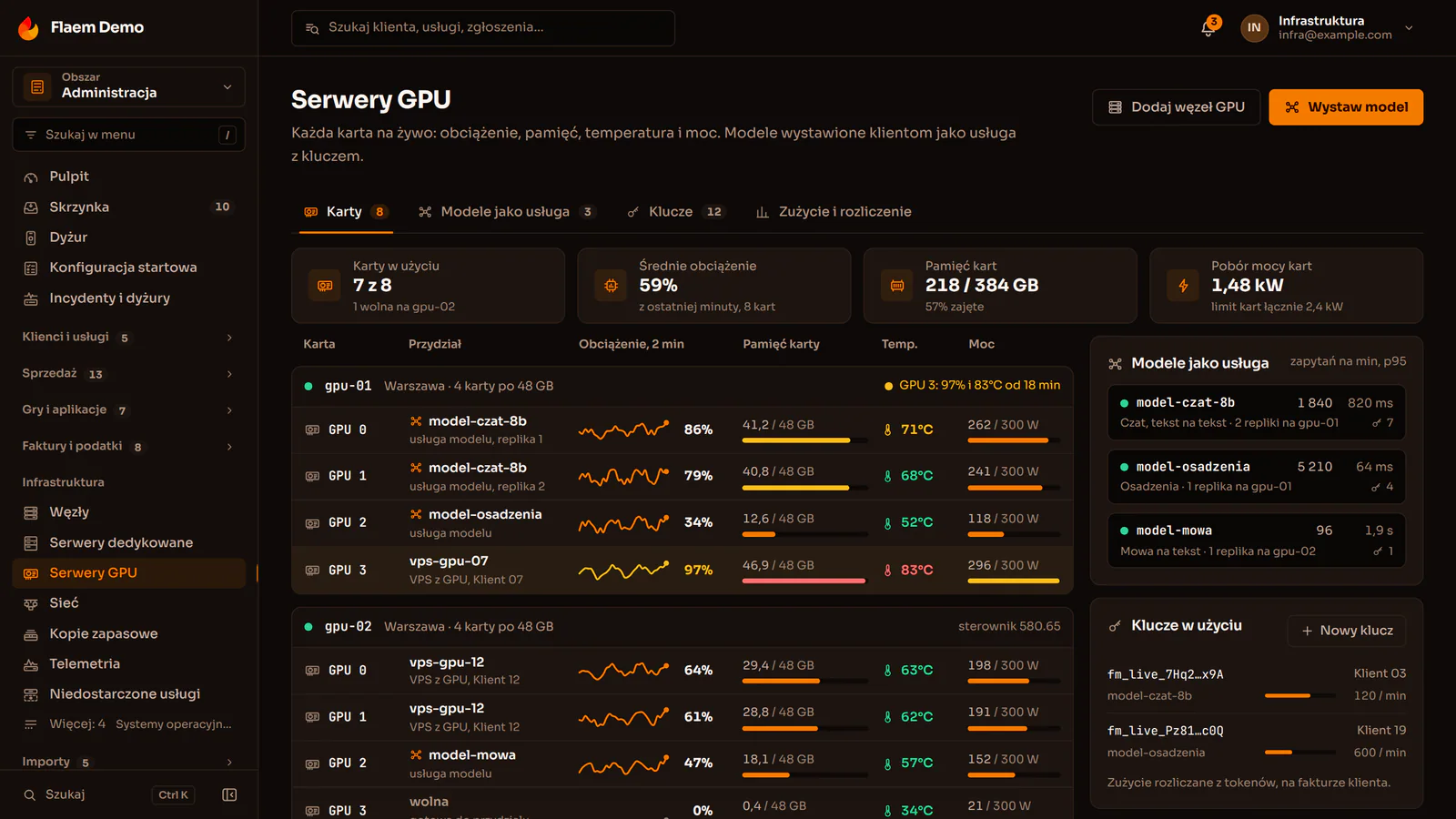Click the Dodaj węzeł GPU button
This screenshot has width=1456, height=819.
coord(1176,107)
